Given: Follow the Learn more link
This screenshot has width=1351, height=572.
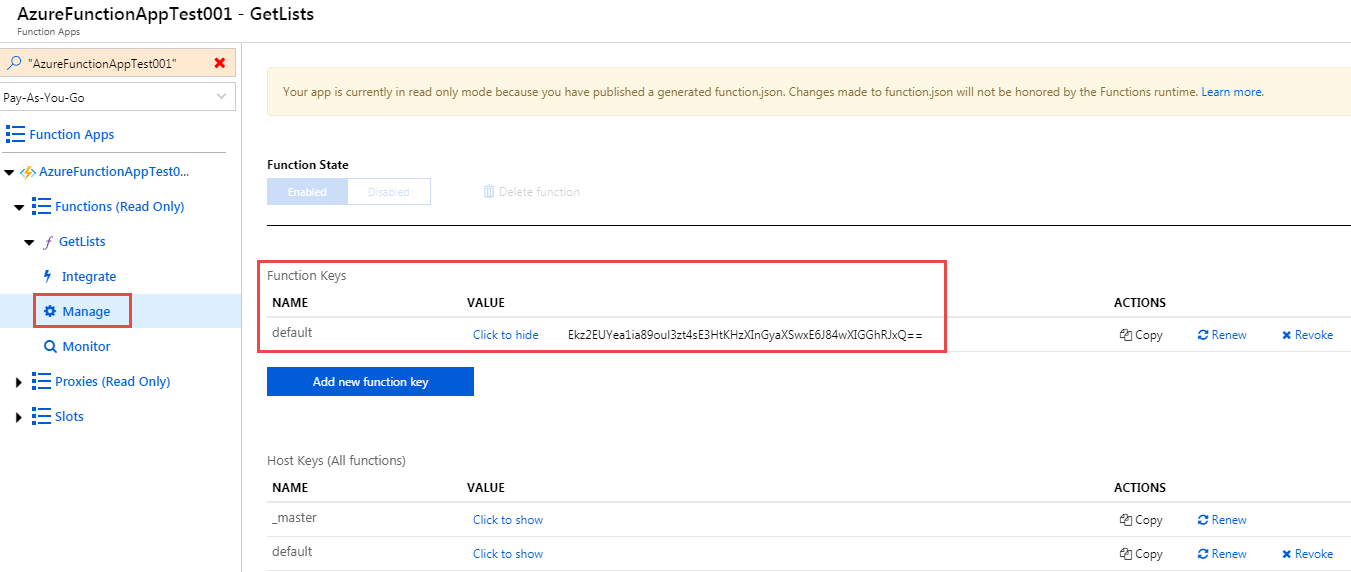Looking at the screenshot, I should click(x=1232, y=92).
